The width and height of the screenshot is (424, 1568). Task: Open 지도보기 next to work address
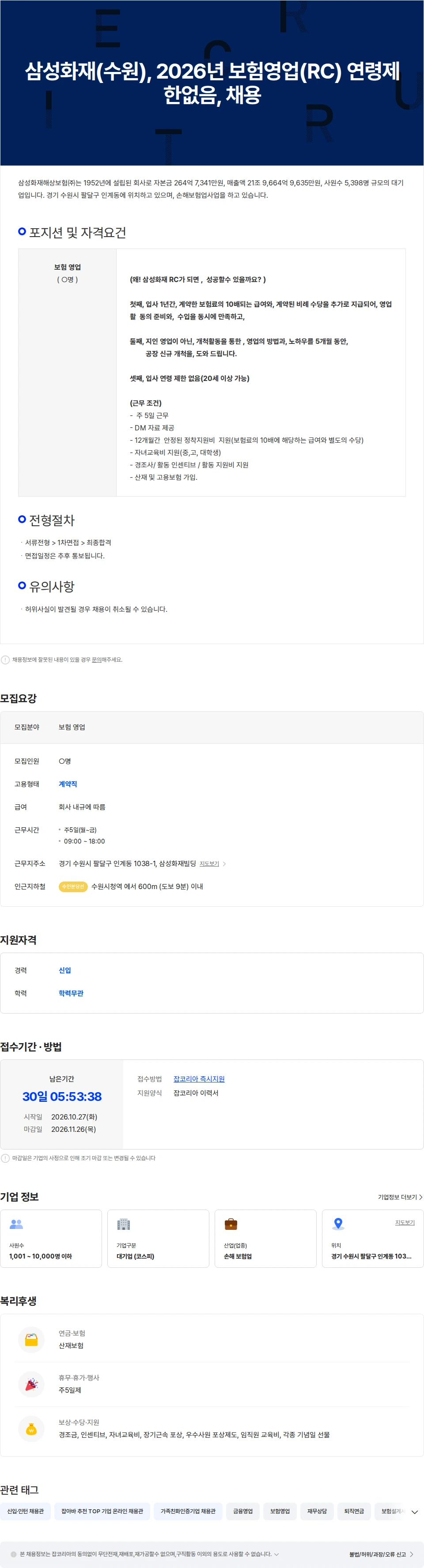[x=212, y=864]
